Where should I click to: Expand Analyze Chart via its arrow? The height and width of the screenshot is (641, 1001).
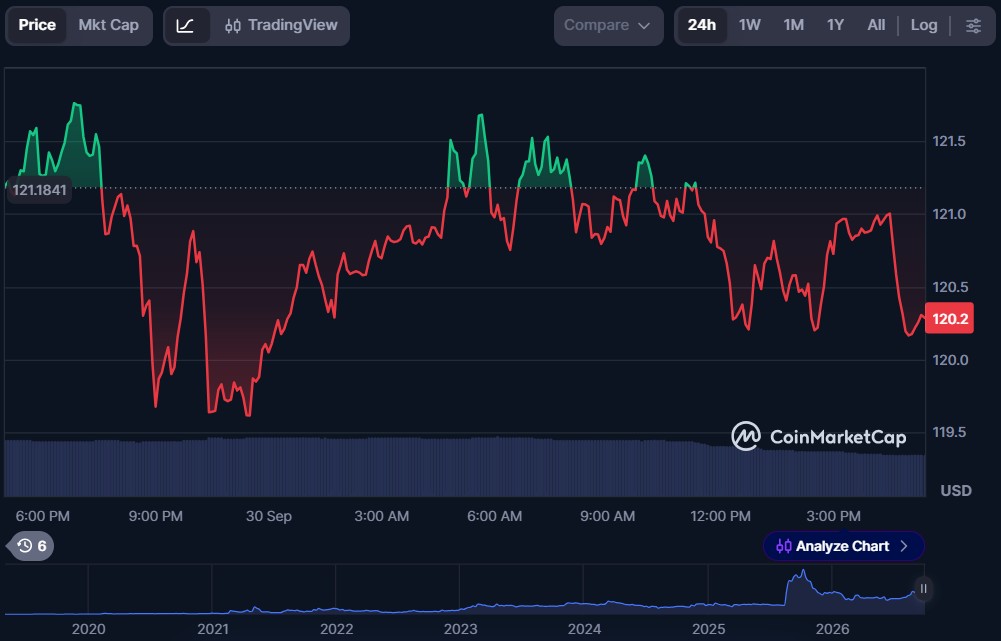tap(903, 547)
